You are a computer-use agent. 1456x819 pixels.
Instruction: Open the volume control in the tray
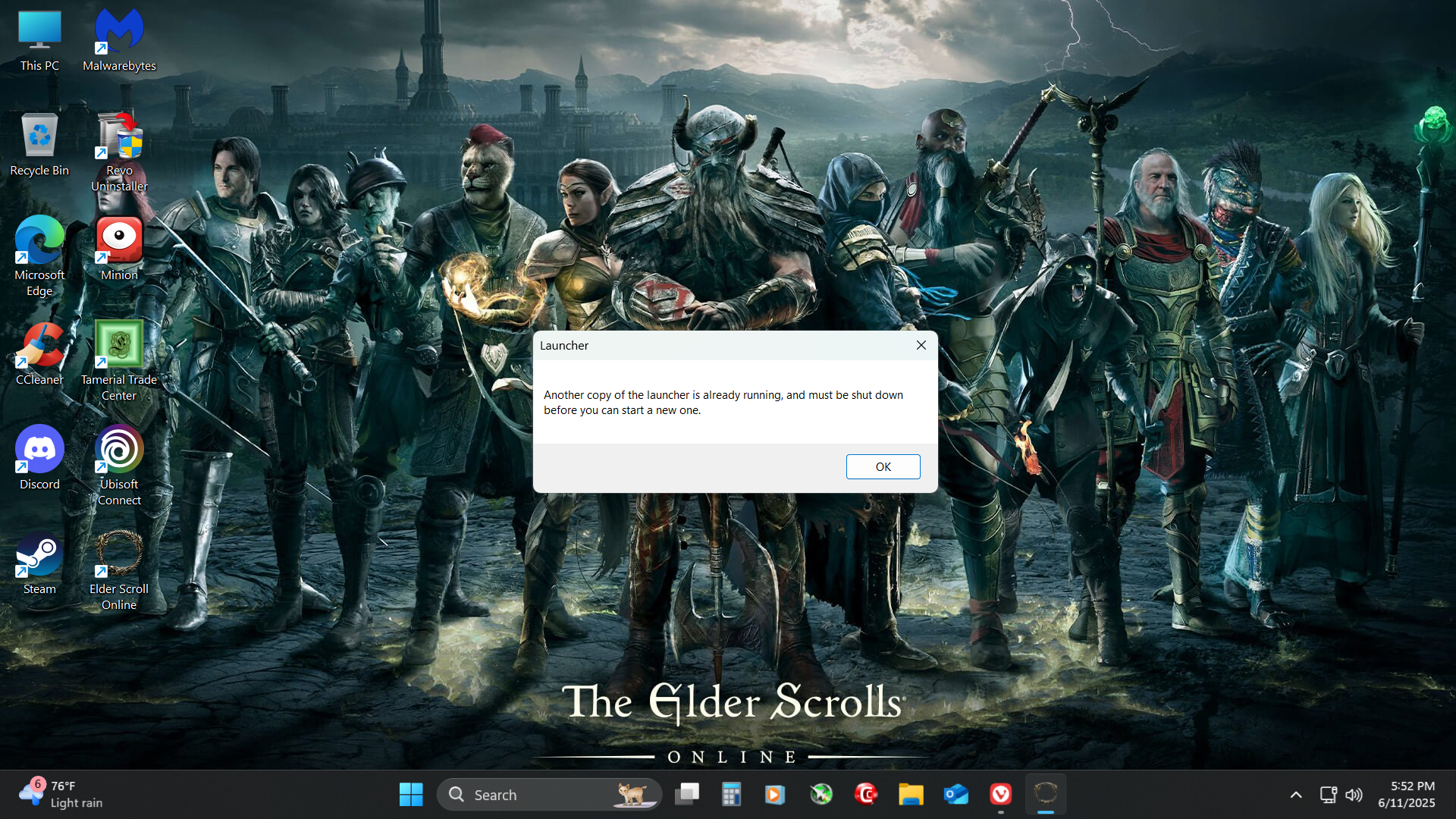click(1354, 795)
